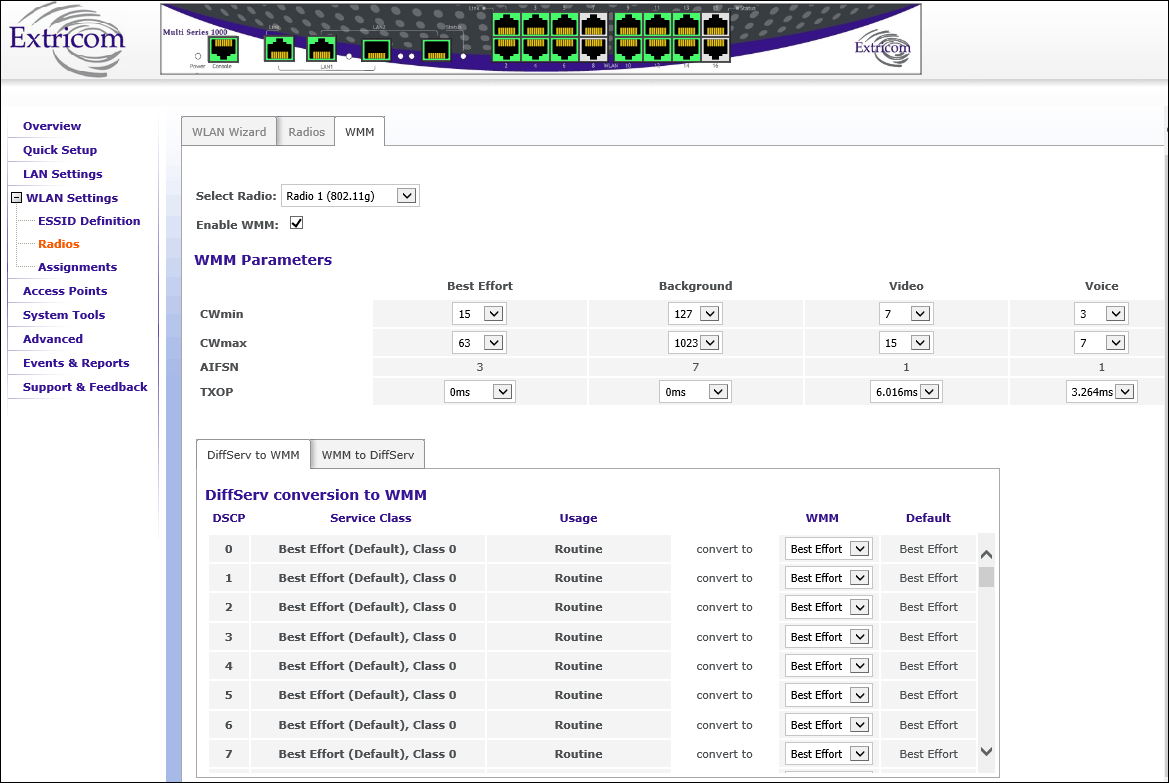This screenshot has height=783, width=1169.
Task: Switch to the Radios tab
Action: tap(306, 131)
